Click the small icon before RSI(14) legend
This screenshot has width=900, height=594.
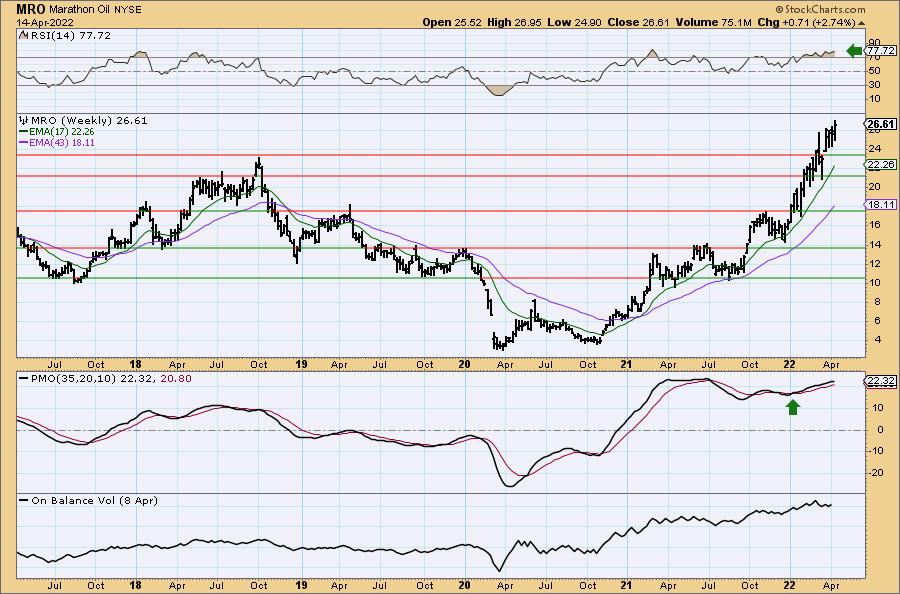pos(23,36)
